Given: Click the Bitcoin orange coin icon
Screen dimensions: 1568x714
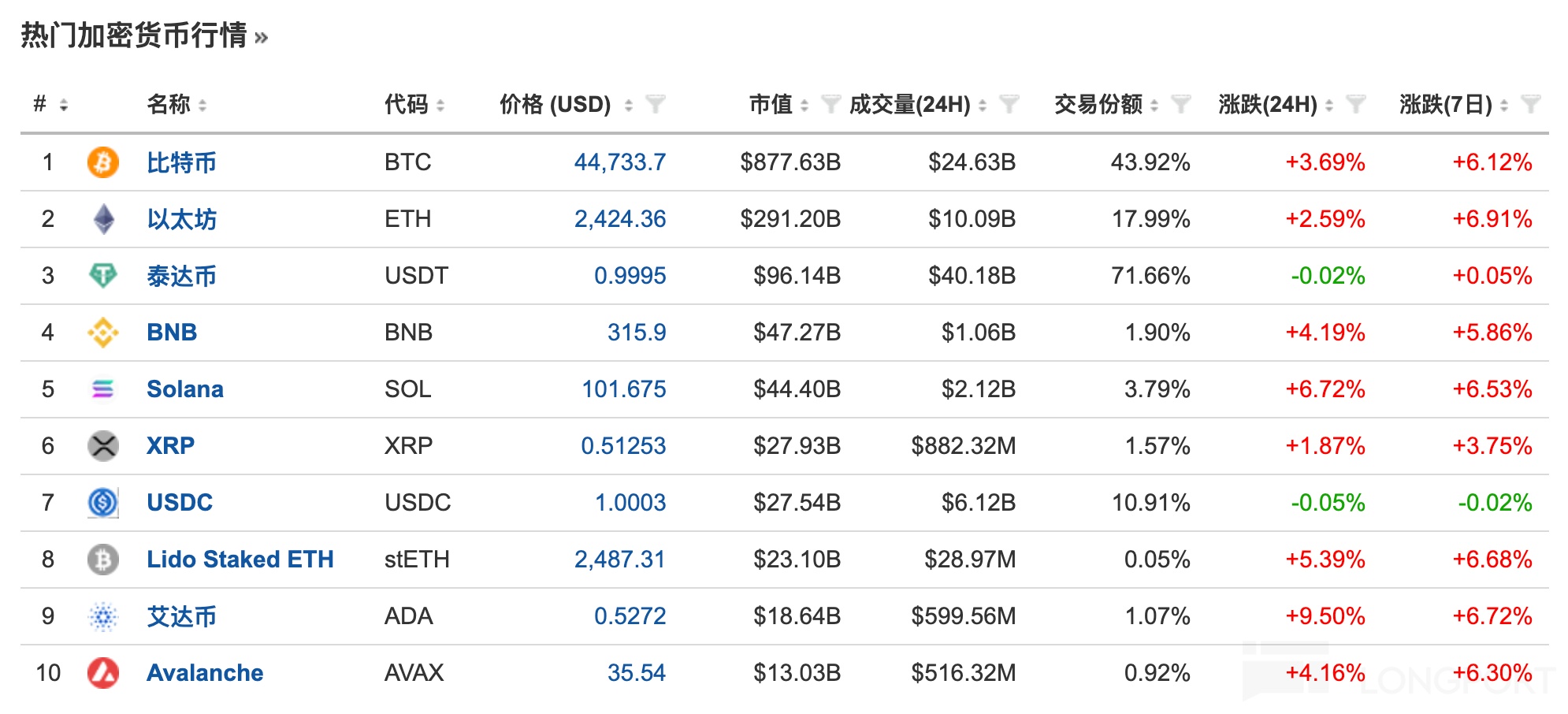Looking at the screenshot, I should pos(102,162).
